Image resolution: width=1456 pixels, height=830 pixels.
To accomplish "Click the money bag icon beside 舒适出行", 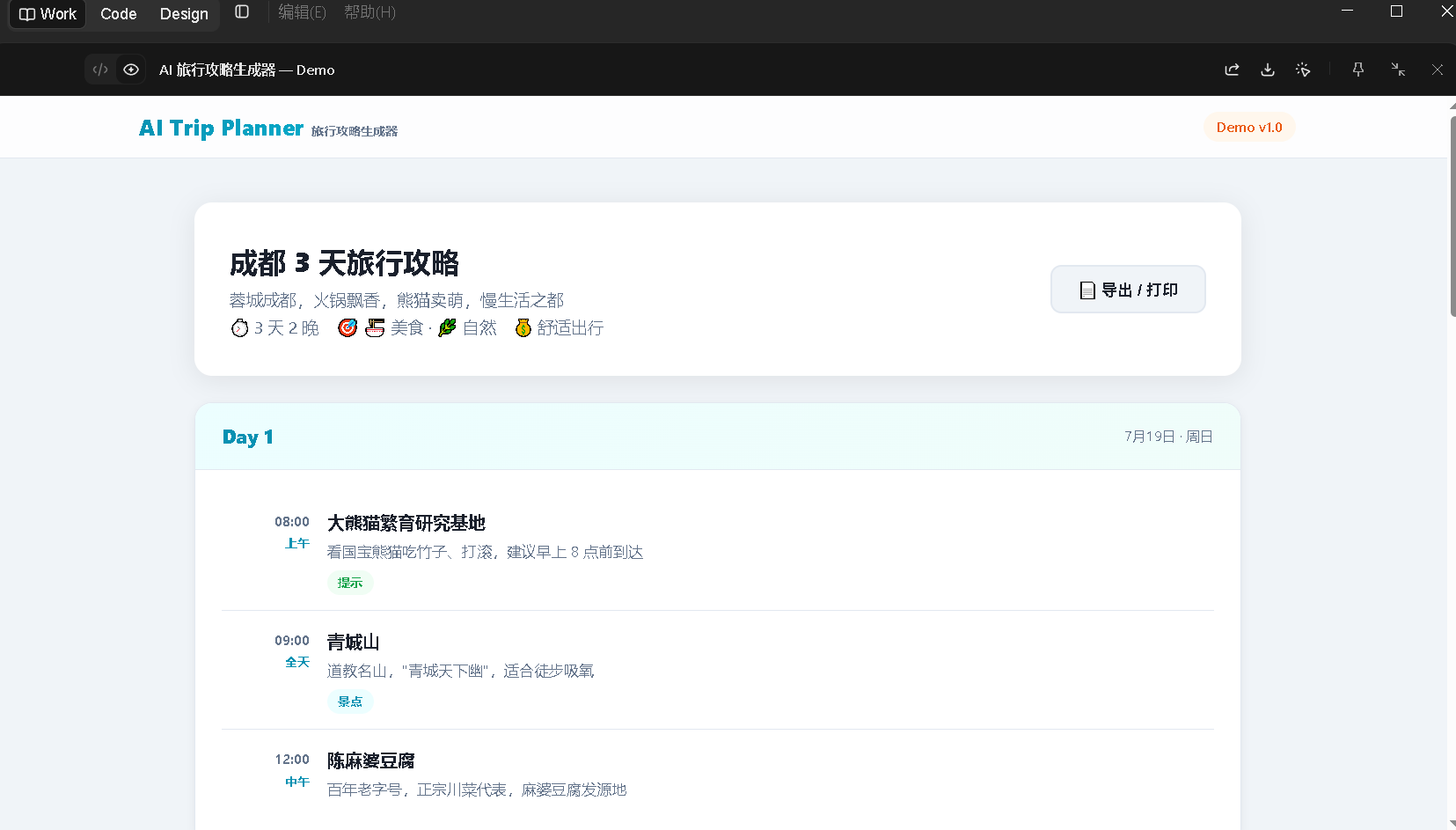I will (523, 328).
